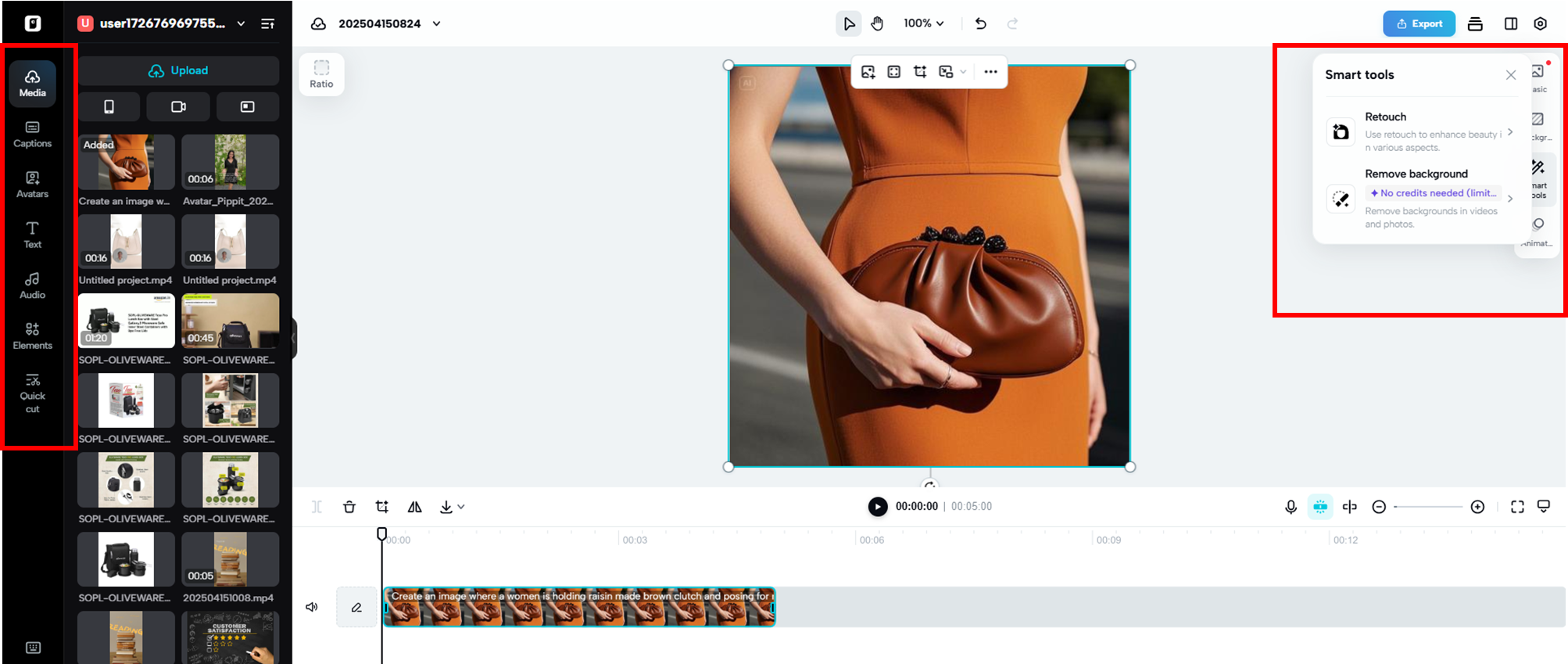Open the Captions tab
The image size is (1568, 664).
click(32, 134)
